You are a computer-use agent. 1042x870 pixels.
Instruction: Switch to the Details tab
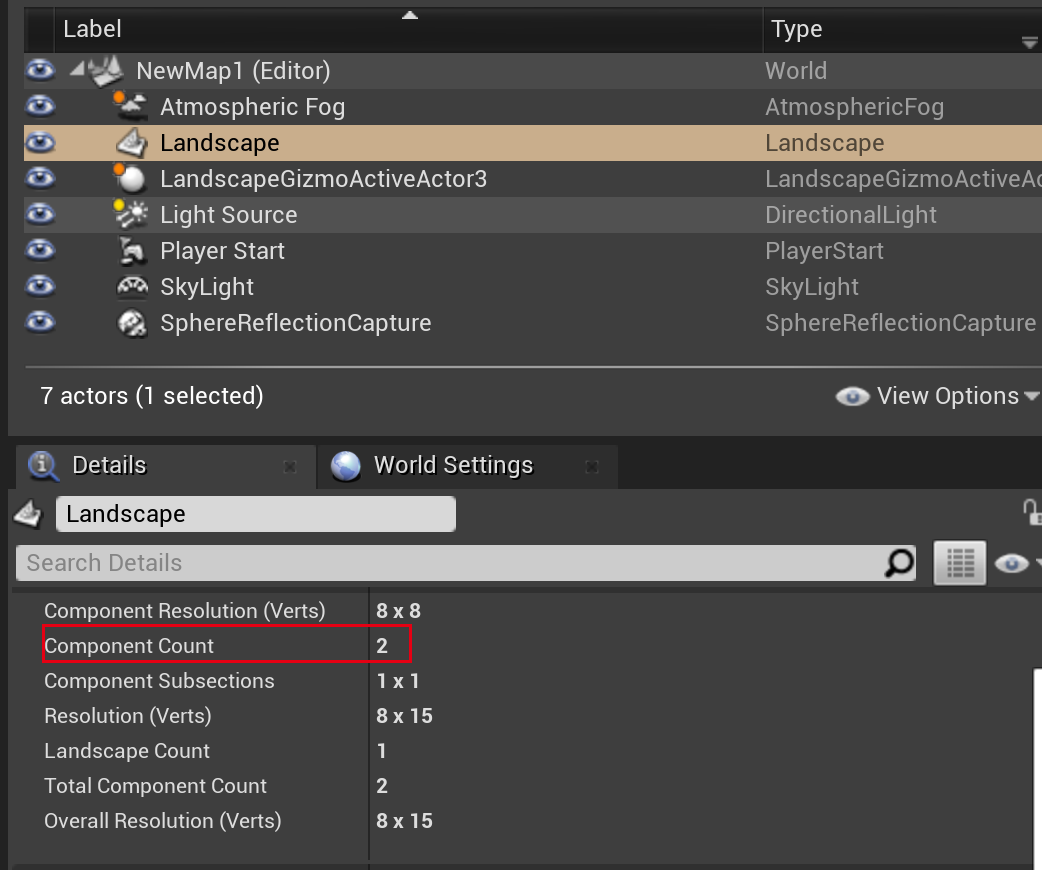[166, 466]
